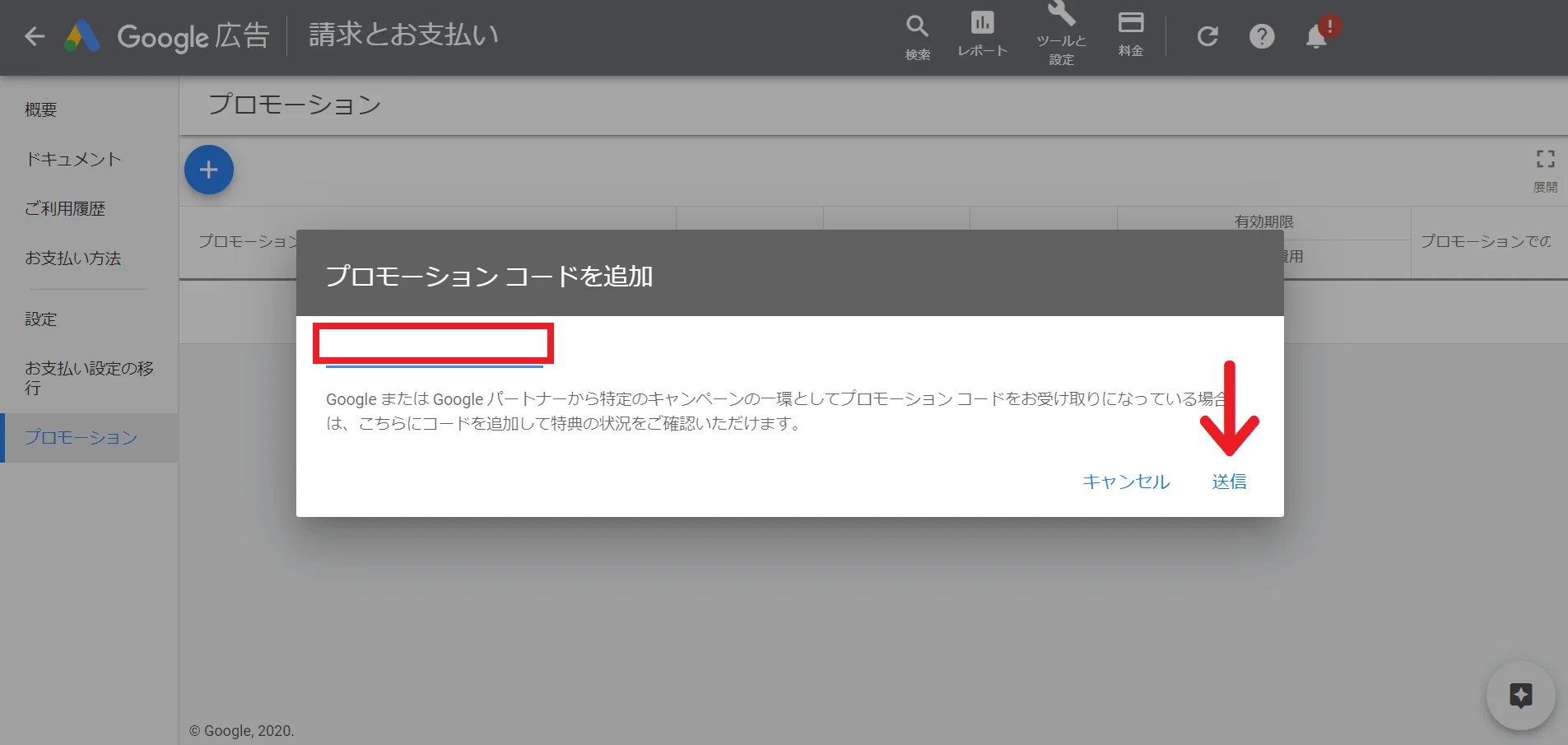
Task: Select お支払い方法 in the sidebar
Action: (72, 258)
